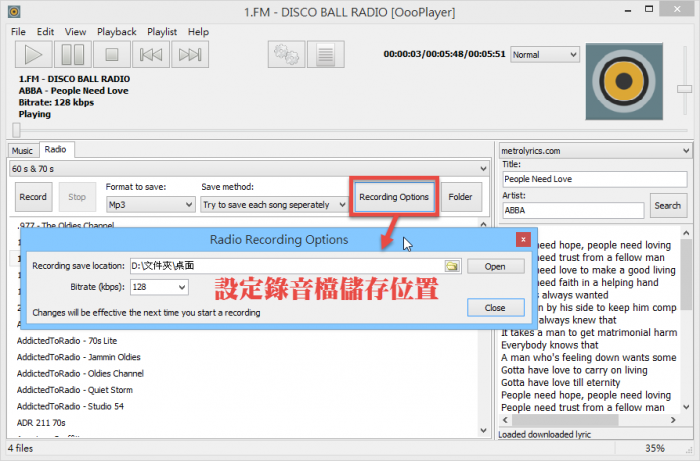Screen dimensions: 700x461
Task: Skip to previous track
Action: pyautogui.click(x=151, y=54)
